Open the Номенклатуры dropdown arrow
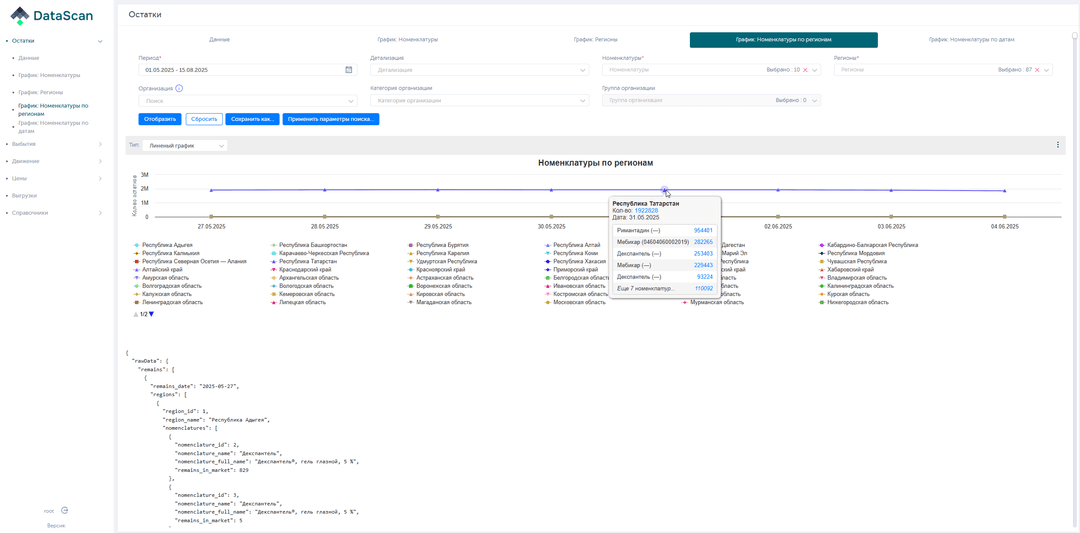 point(816,70)
